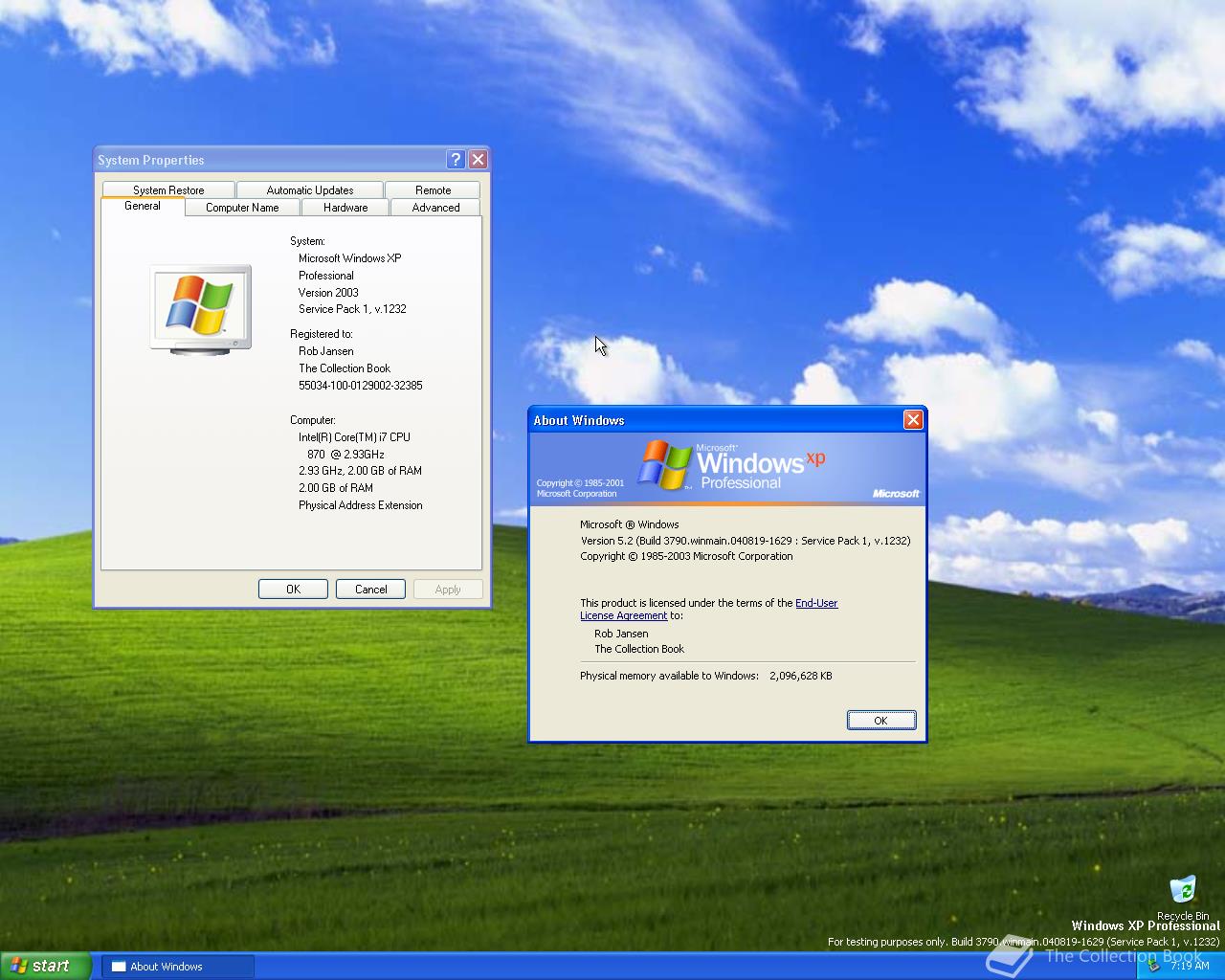The image size is (1225, 980).
Task: Click '2.93 GHz, 2.00 GB of RAM' text
Action: (x=360, y=471)
